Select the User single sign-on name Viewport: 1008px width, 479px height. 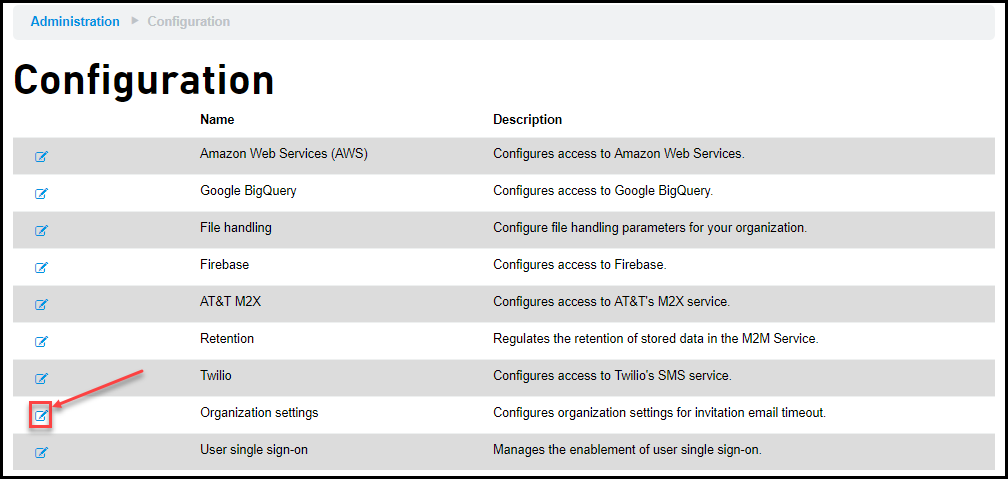click(254, 450)
